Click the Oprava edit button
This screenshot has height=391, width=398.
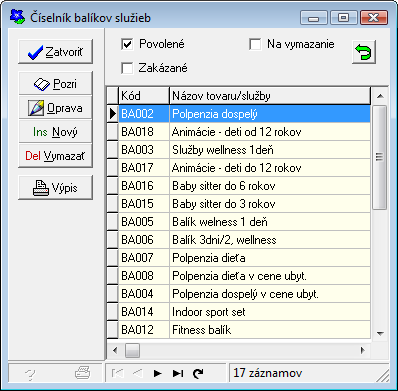[x=55, y=108]
